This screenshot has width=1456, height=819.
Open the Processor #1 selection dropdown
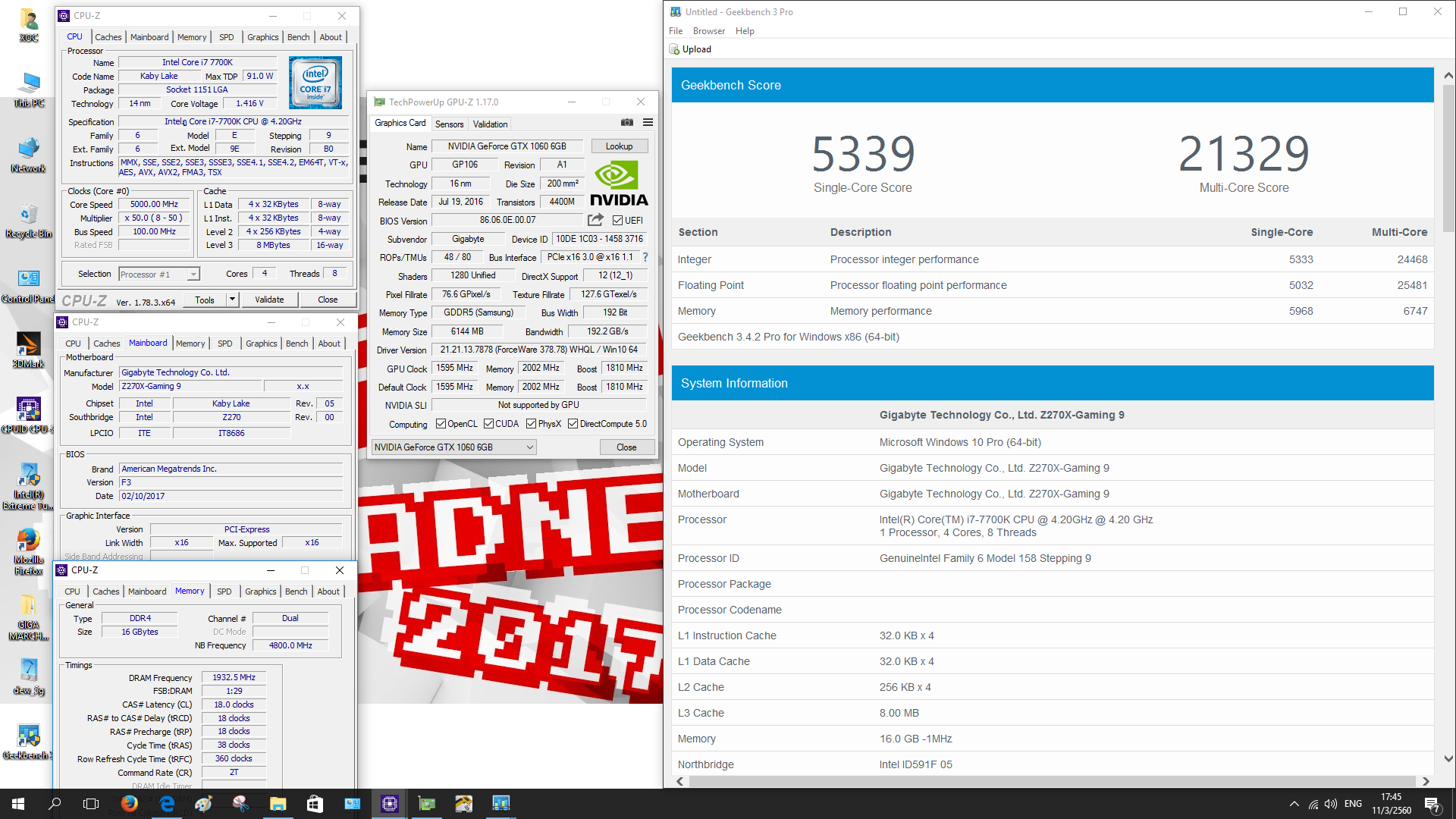coord(158,275)
